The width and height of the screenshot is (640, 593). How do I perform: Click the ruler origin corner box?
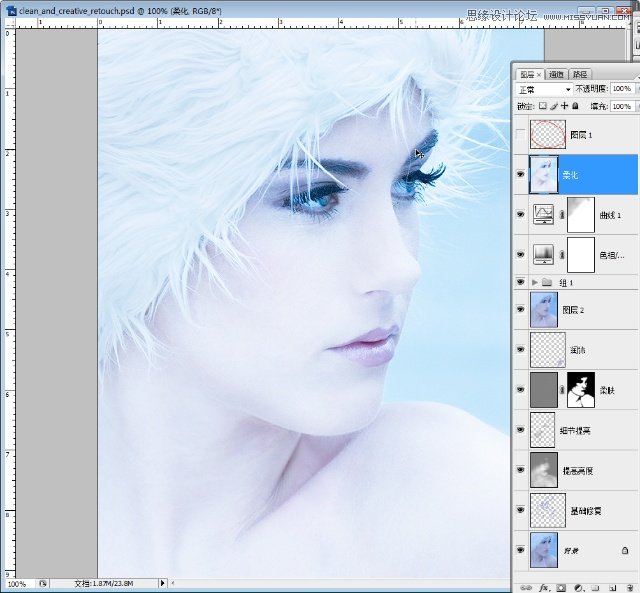click(x=10, y=24)
